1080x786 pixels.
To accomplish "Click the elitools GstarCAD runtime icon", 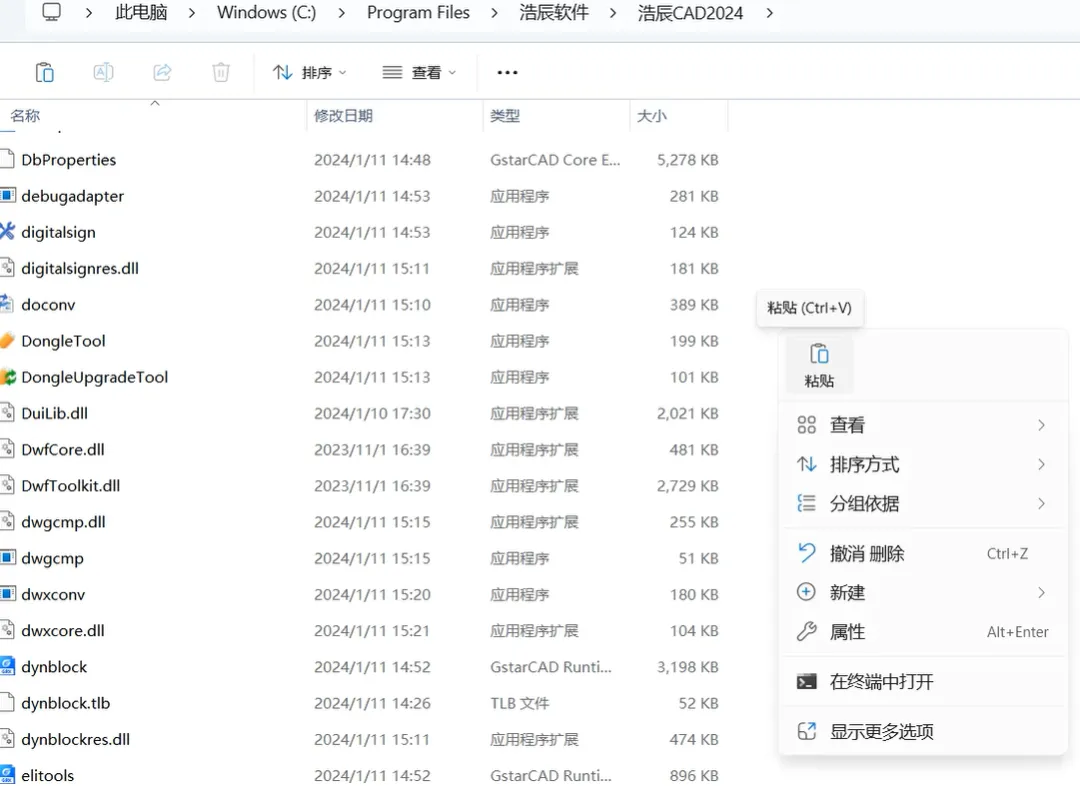I will click(x=7, y=775).
